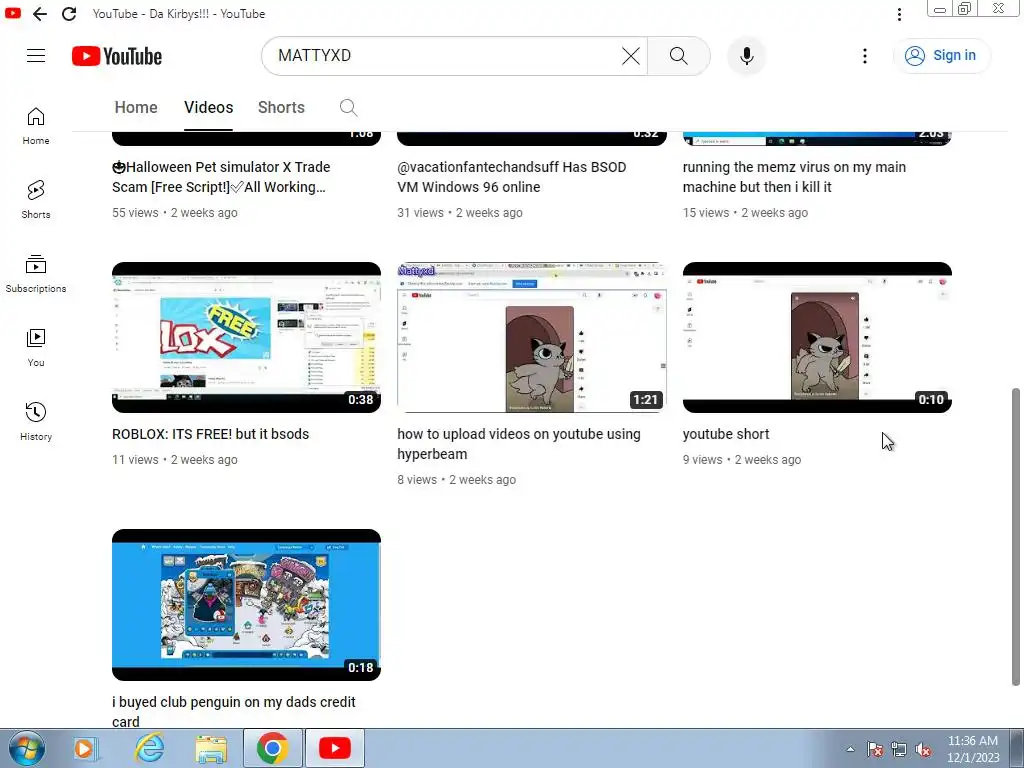The height and width of the screenshot is (768, 1024).
Task: Open the Windows Start menu orb
Action: click(27, 748)
